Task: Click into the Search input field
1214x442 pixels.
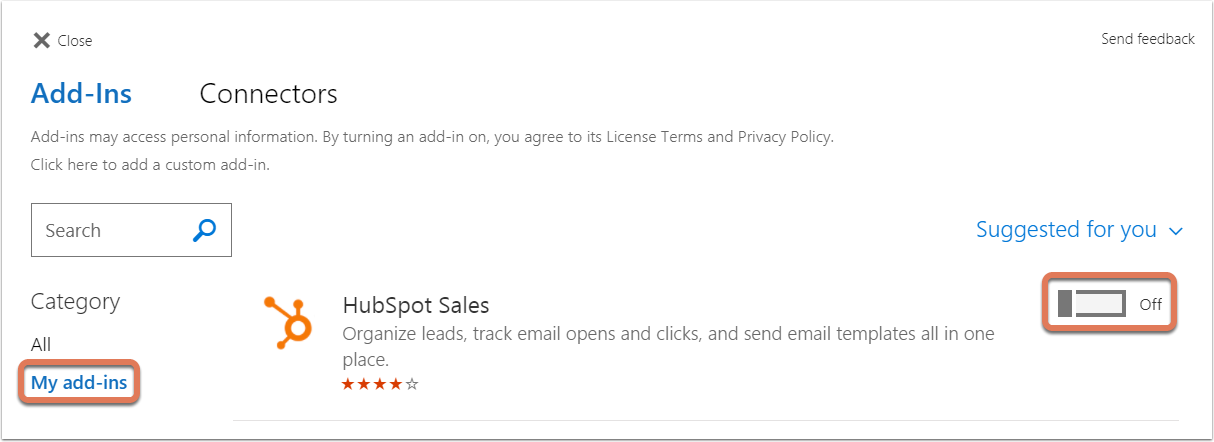Action: 110,230
